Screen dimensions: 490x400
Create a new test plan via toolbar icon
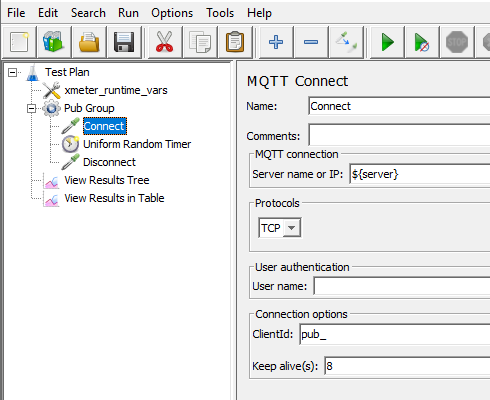[x=19, y=42]
